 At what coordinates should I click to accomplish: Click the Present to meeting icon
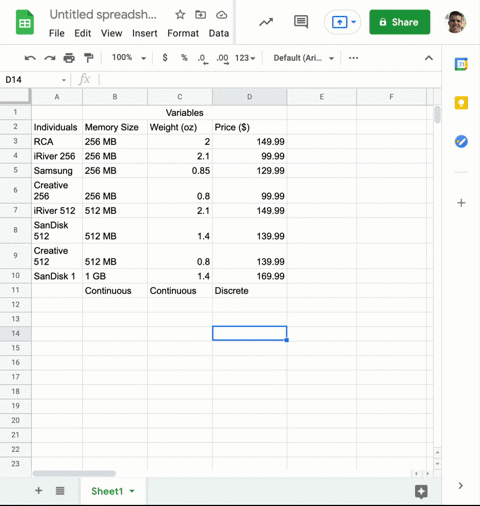(339, 22)
